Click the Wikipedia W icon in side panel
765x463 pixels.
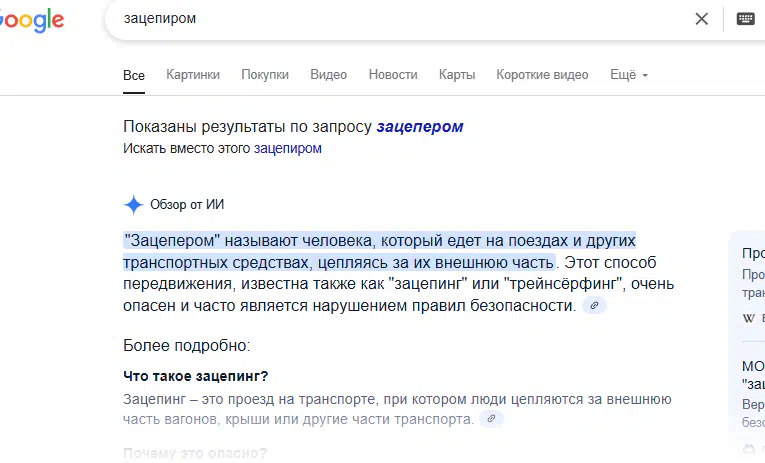[748, 319]
